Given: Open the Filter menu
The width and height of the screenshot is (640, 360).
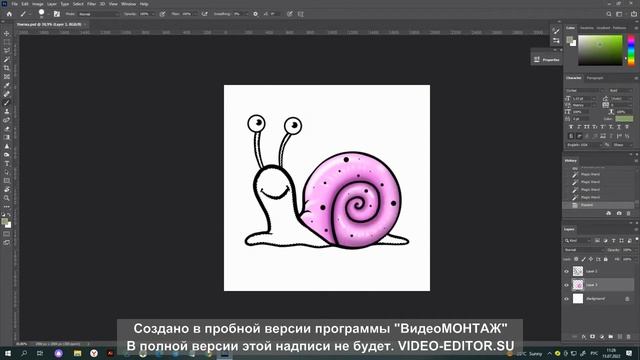Looking at the screenshot, I should 91,4.
